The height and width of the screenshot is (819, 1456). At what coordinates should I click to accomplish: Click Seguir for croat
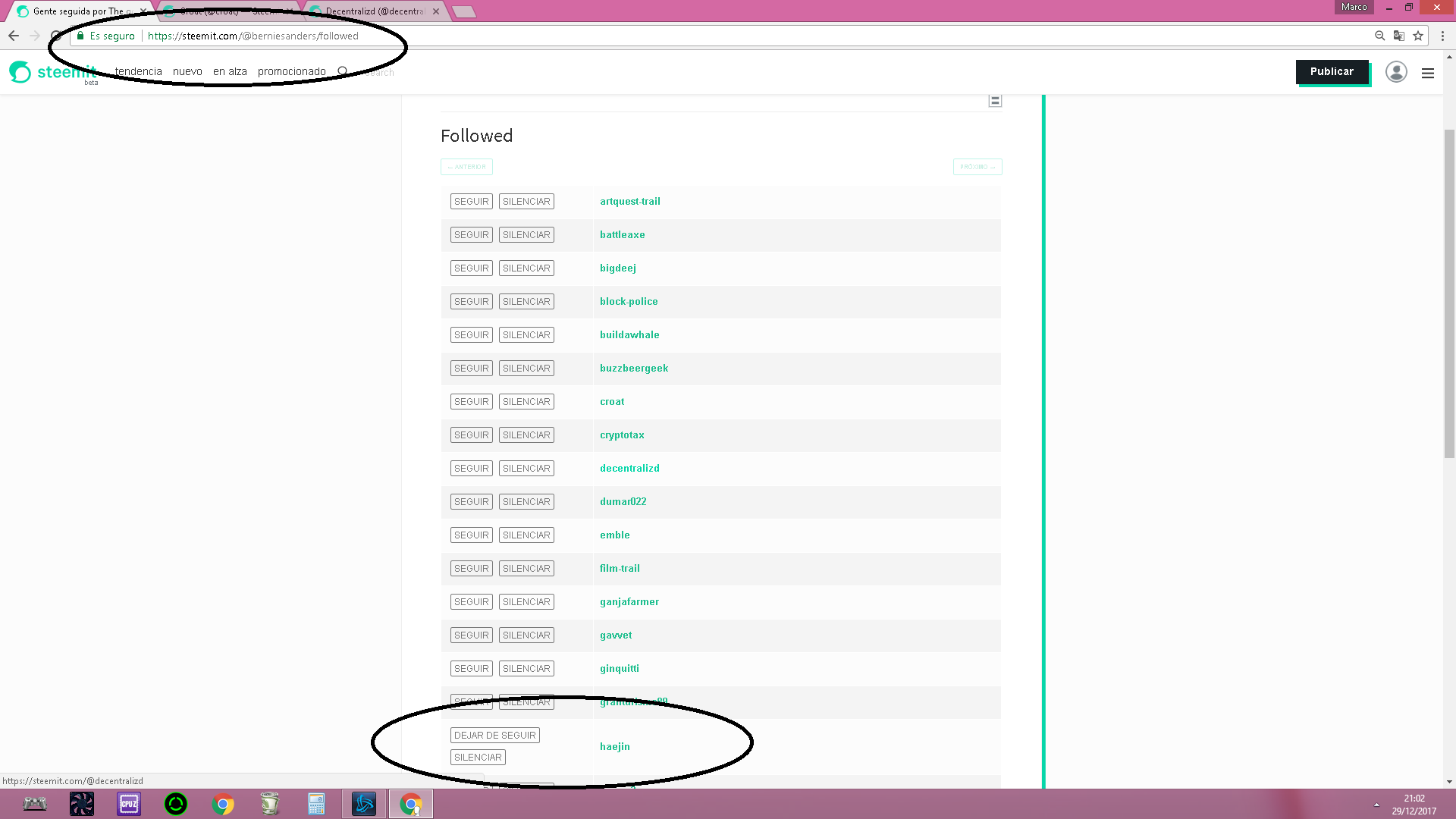(472, 402)
